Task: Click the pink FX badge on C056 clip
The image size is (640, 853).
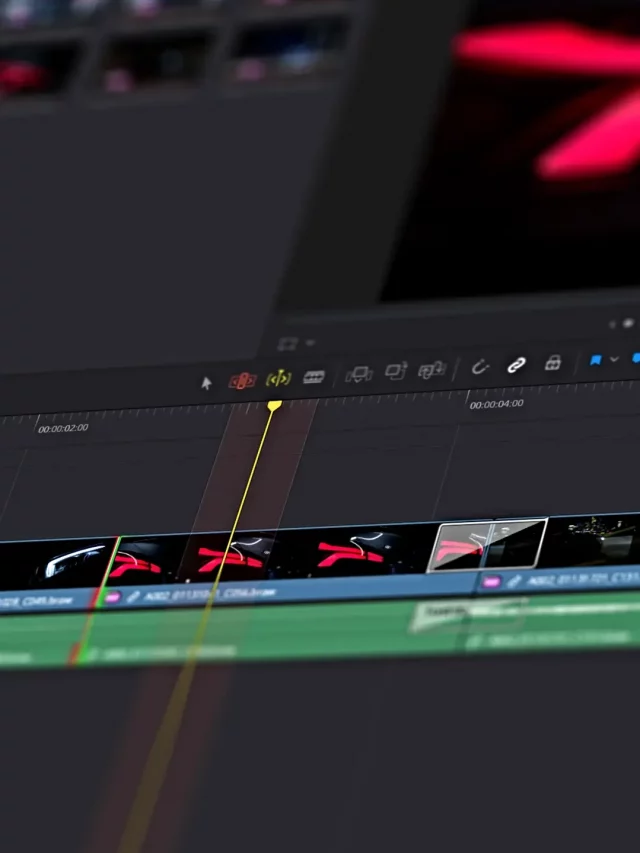Action: 113,597
